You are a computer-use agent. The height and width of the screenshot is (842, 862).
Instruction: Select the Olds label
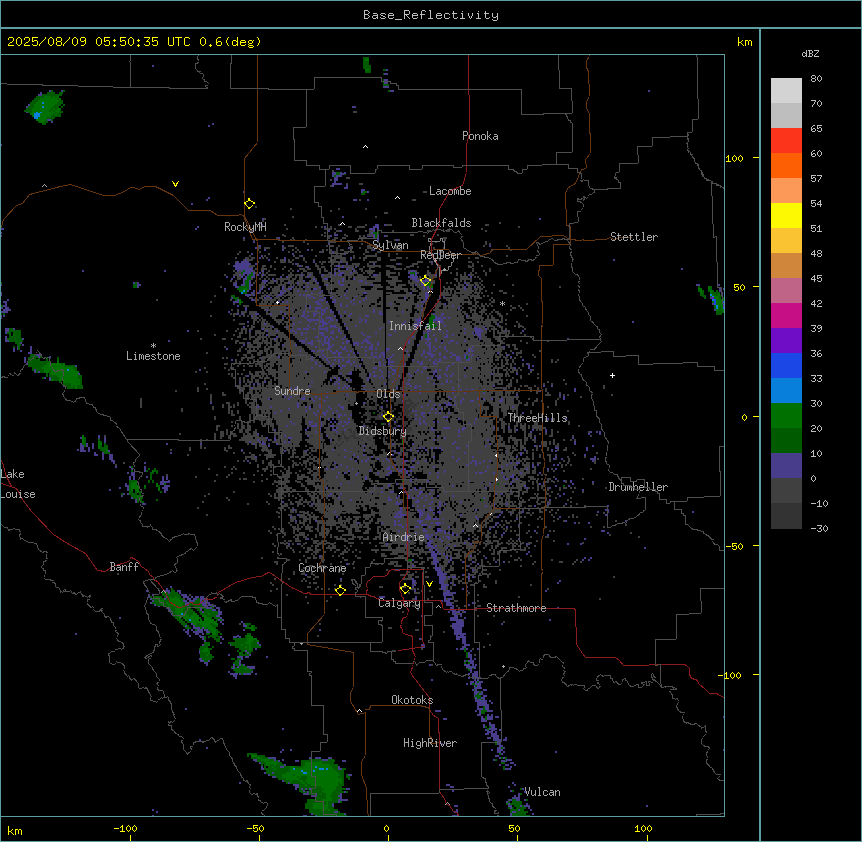(x=388, y=394)
